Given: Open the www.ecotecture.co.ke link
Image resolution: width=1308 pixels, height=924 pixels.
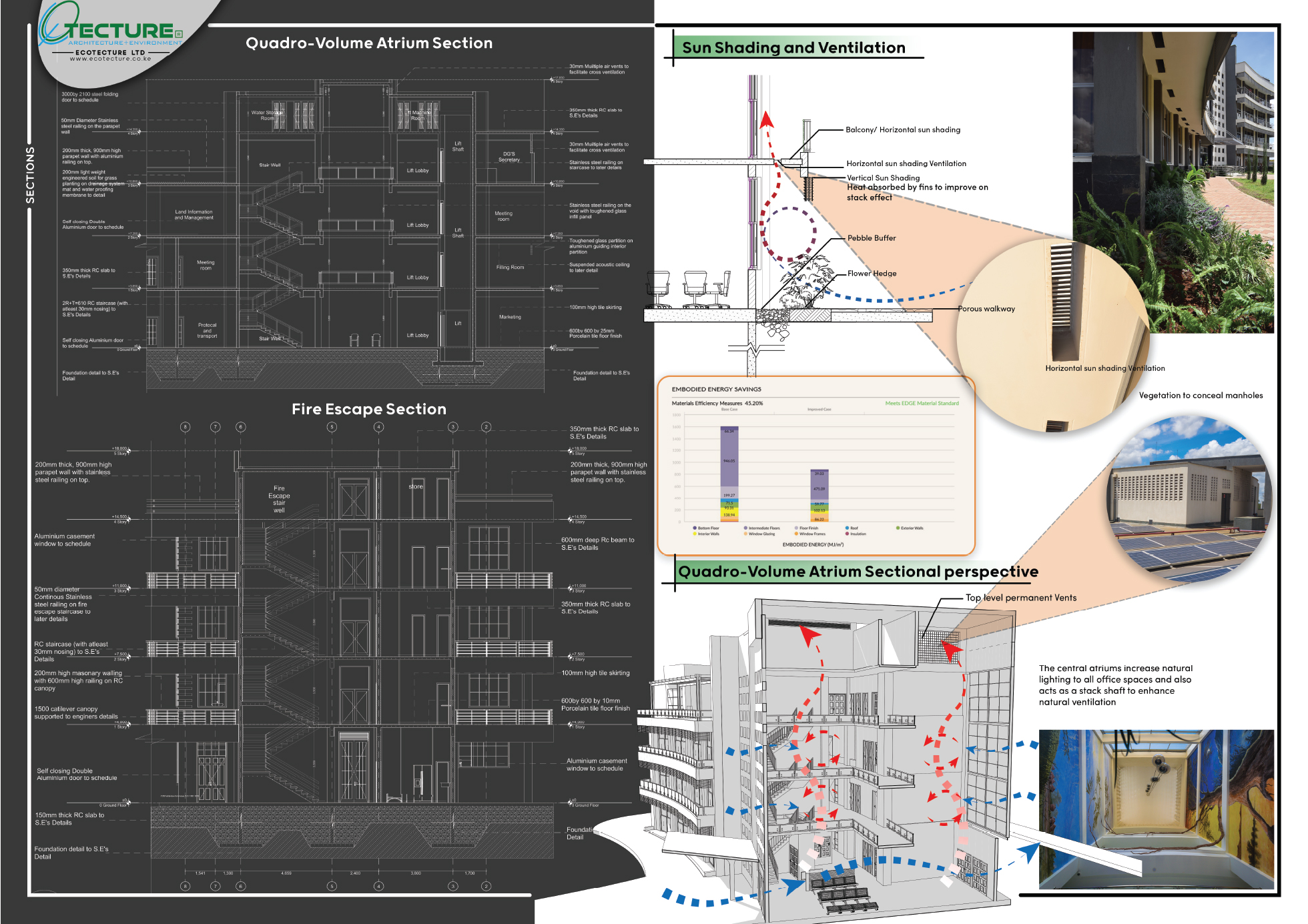Looking at the screenshot, I should 111,59.
